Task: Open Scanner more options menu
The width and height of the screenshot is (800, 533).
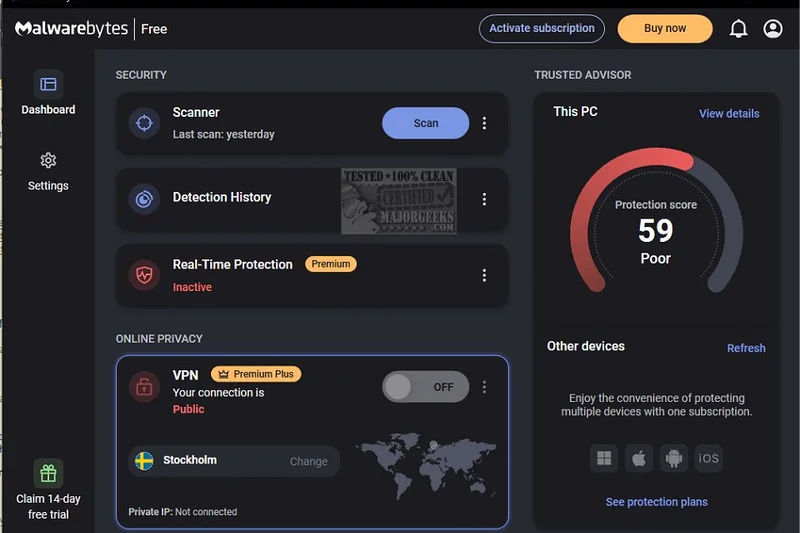Action: tap(484, 123)
